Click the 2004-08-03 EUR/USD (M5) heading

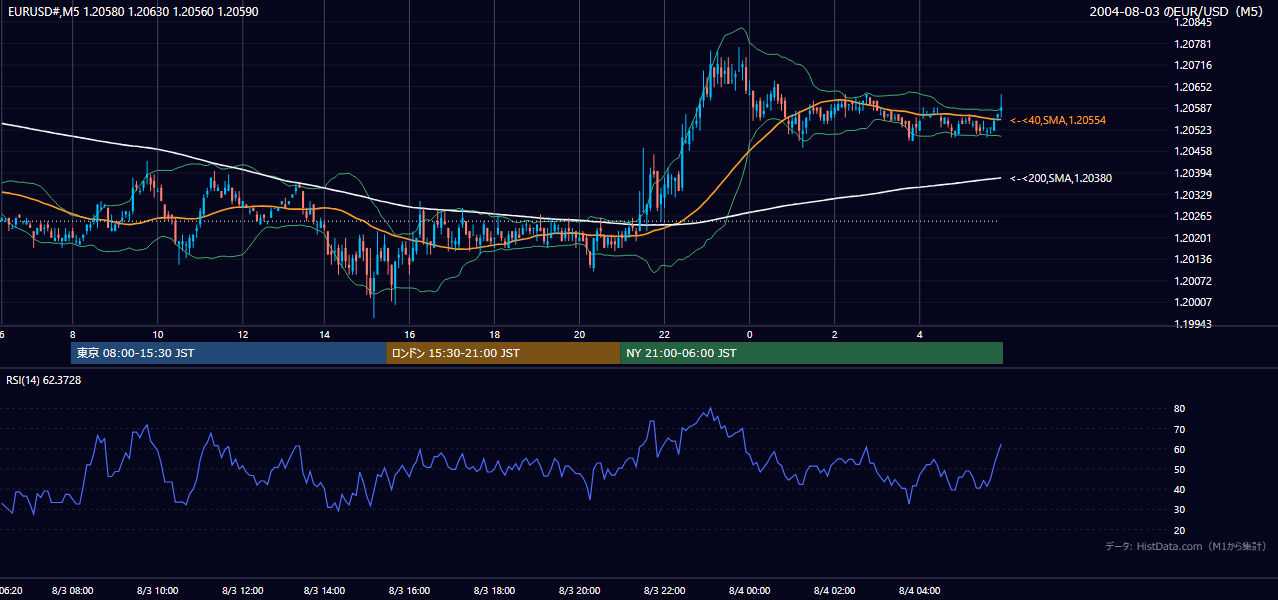pos(1178,12)
